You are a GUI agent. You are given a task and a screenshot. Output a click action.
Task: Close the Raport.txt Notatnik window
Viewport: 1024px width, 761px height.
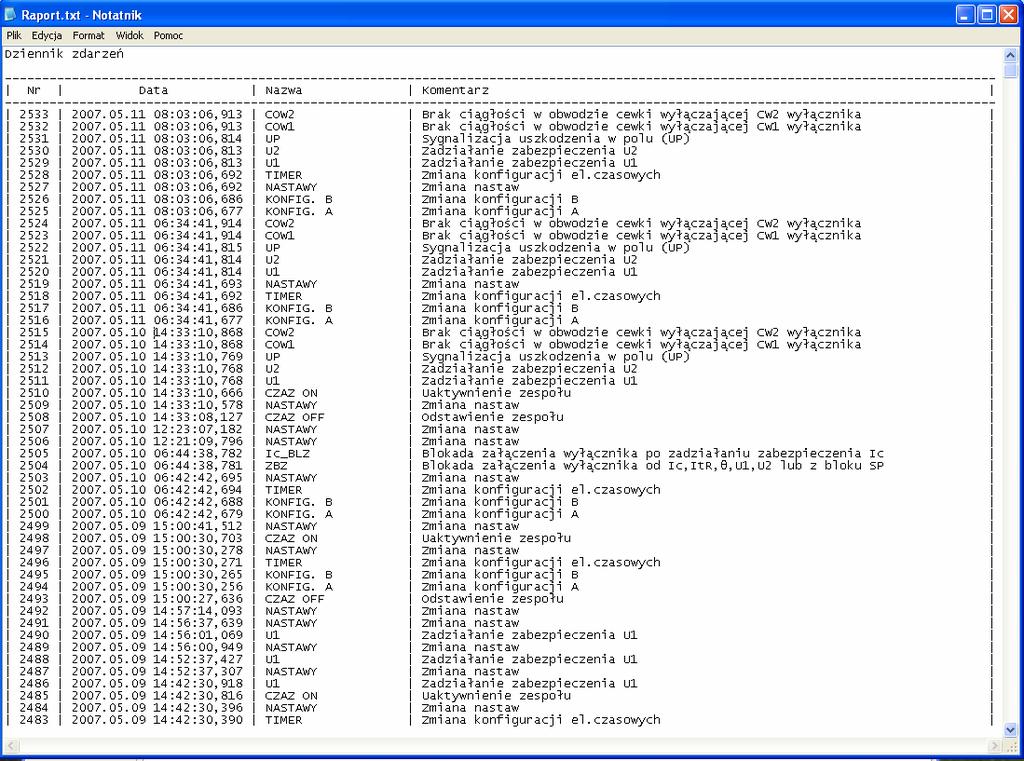pos(1009,14)
